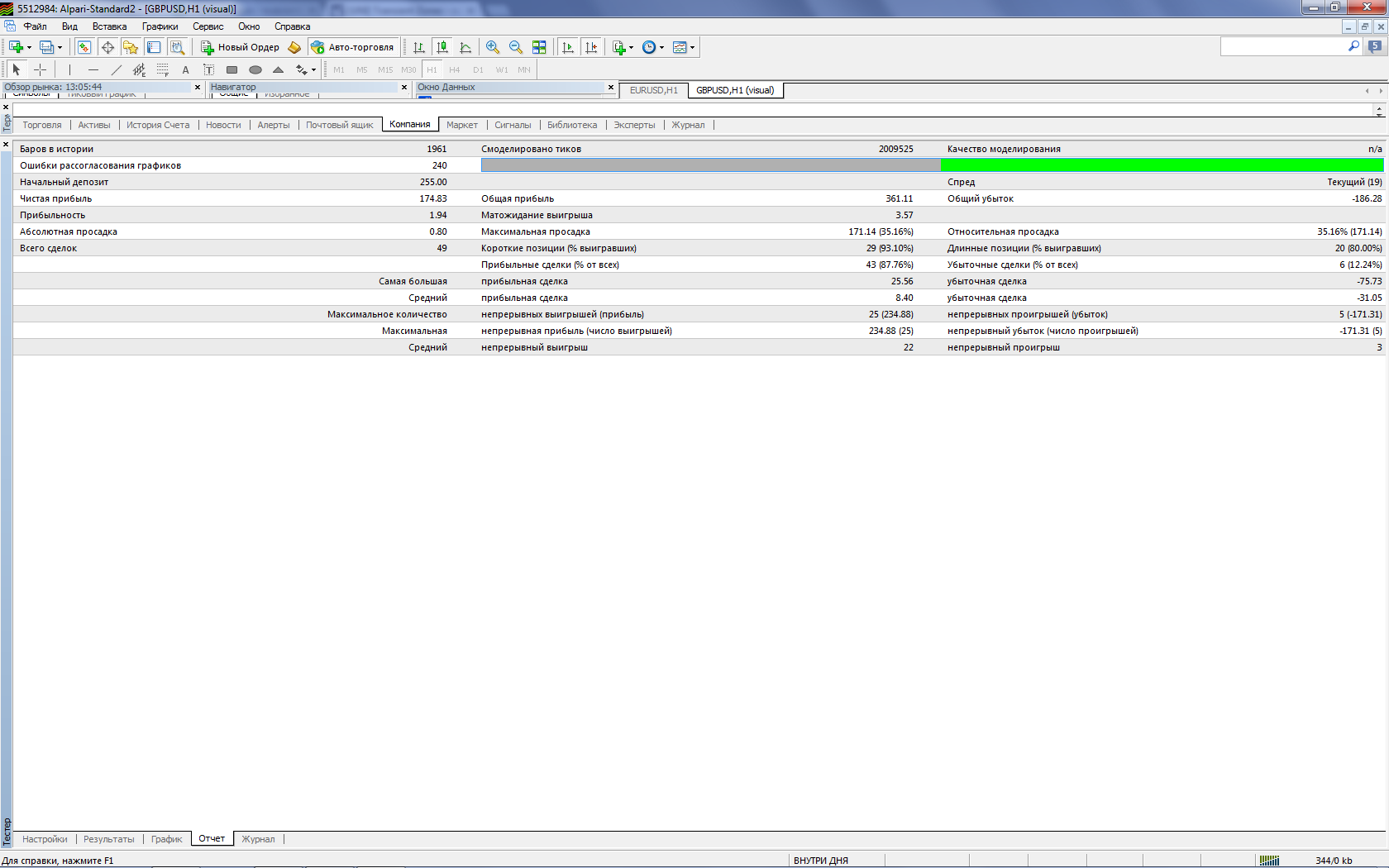Select the cursor arrow tool
This screenshot has width=1389, height=868.
tap(17, 69)
